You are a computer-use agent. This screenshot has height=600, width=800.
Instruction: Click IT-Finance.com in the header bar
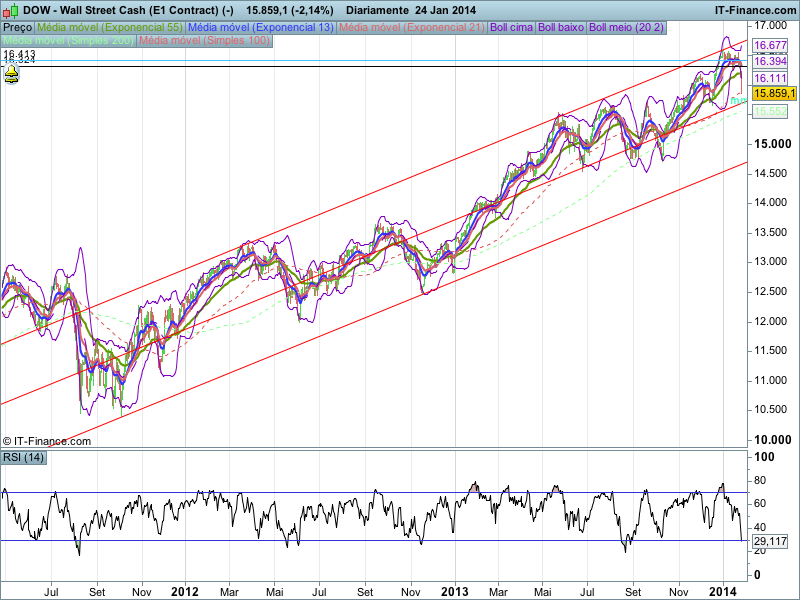click(755, 10)
